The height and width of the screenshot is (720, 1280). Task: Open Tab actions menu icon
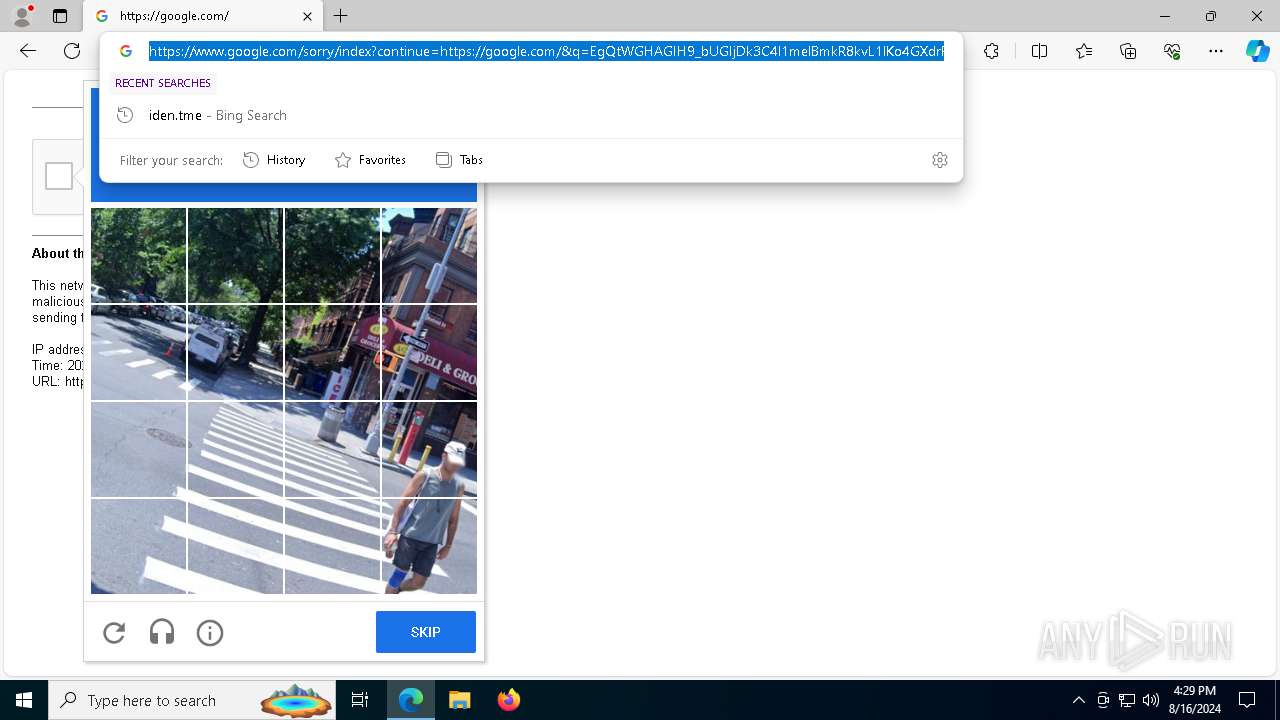pos(60,16)
